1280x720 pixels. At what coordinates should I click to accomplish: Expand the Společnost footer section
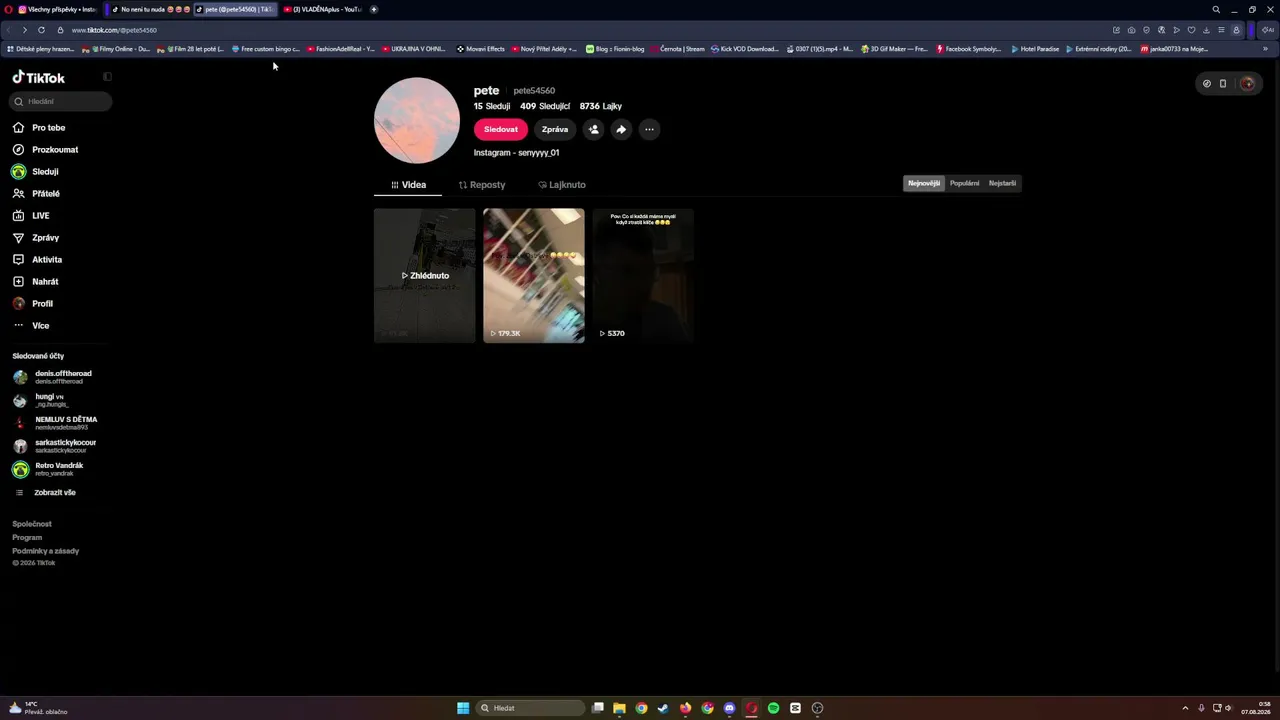pyautogui.click(x=32, y=524)
